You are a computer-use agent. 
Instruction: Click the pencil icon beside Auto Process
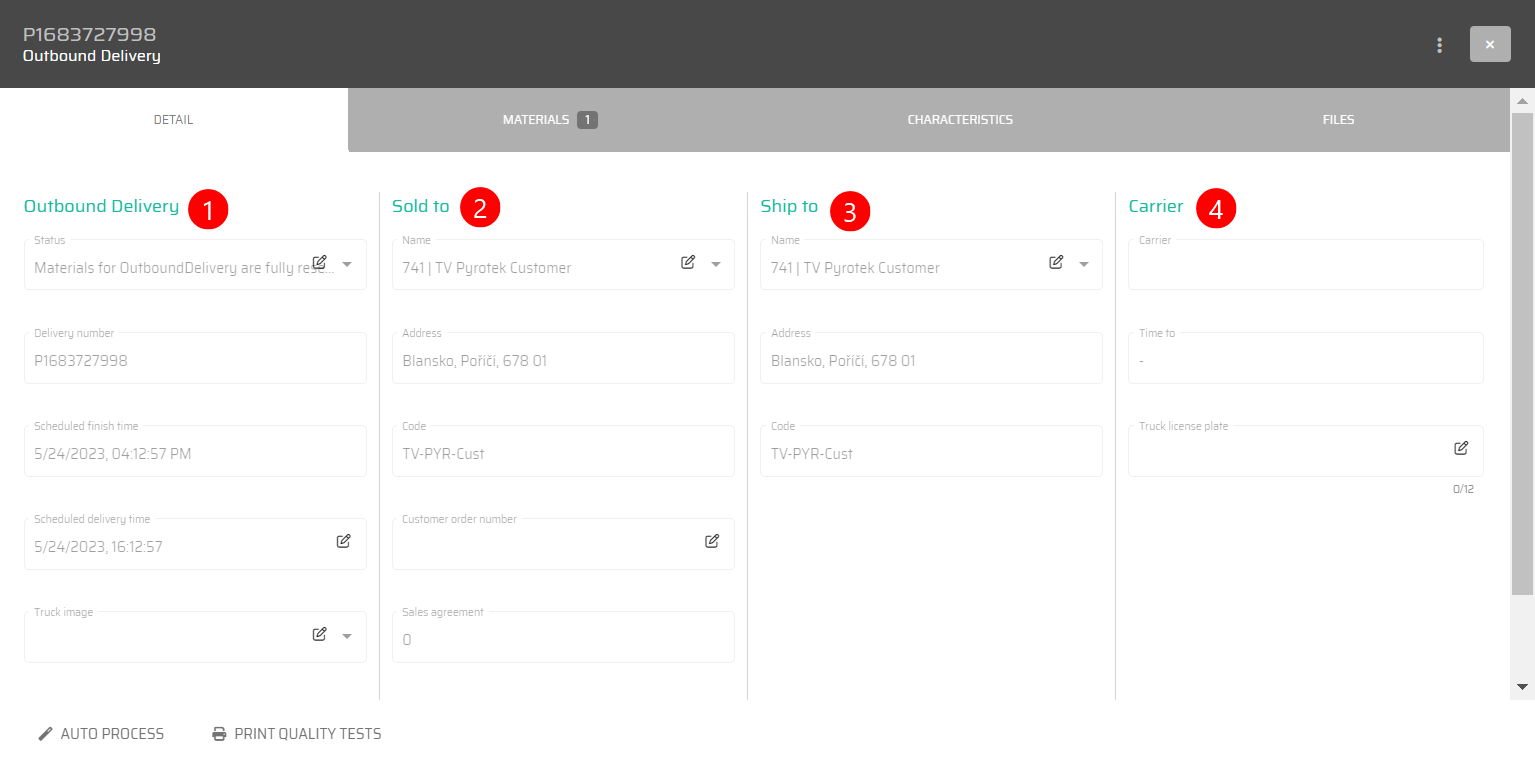click(x=44, y=733)
